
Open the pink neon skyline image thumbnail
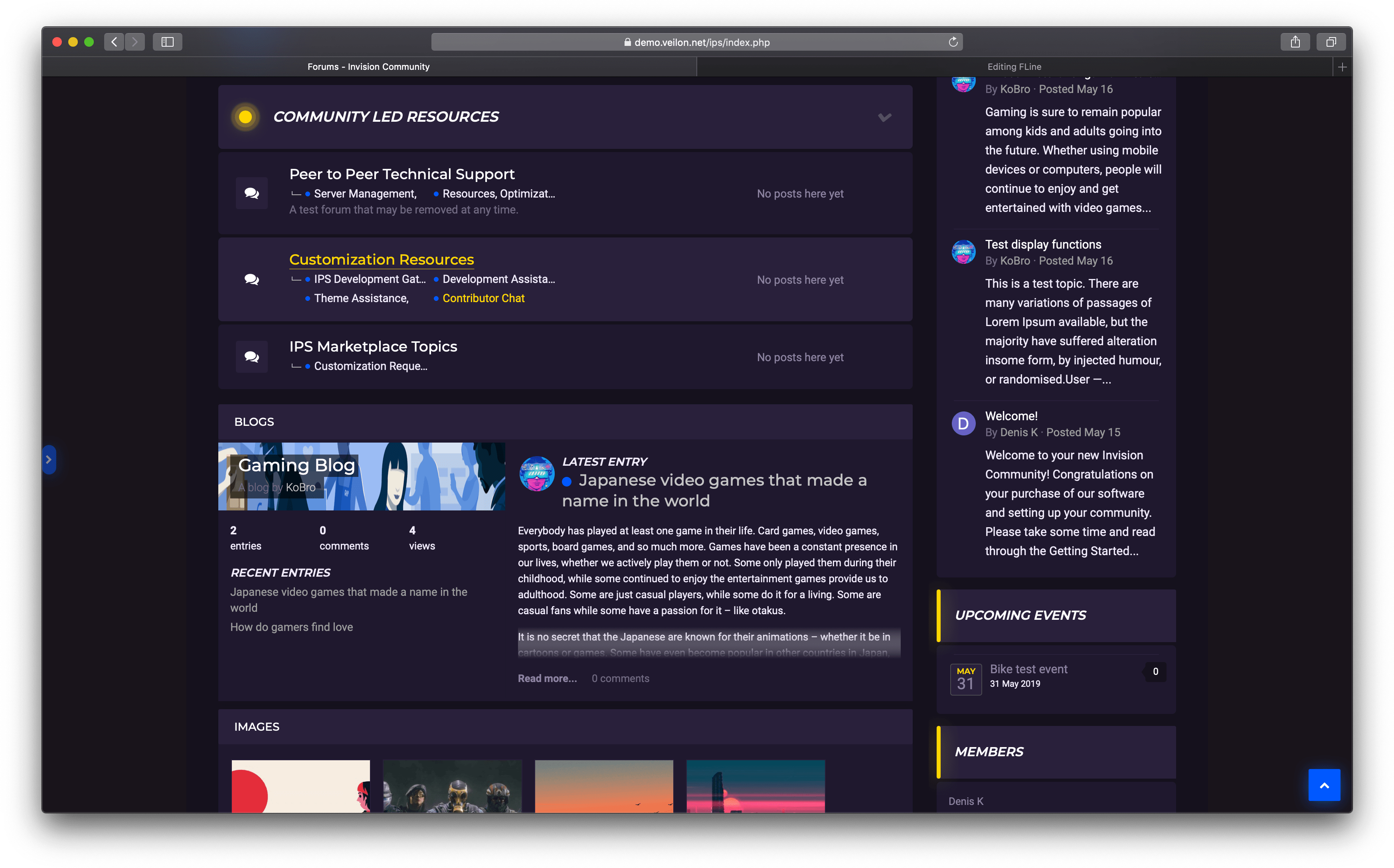click(x=755, y=786)
